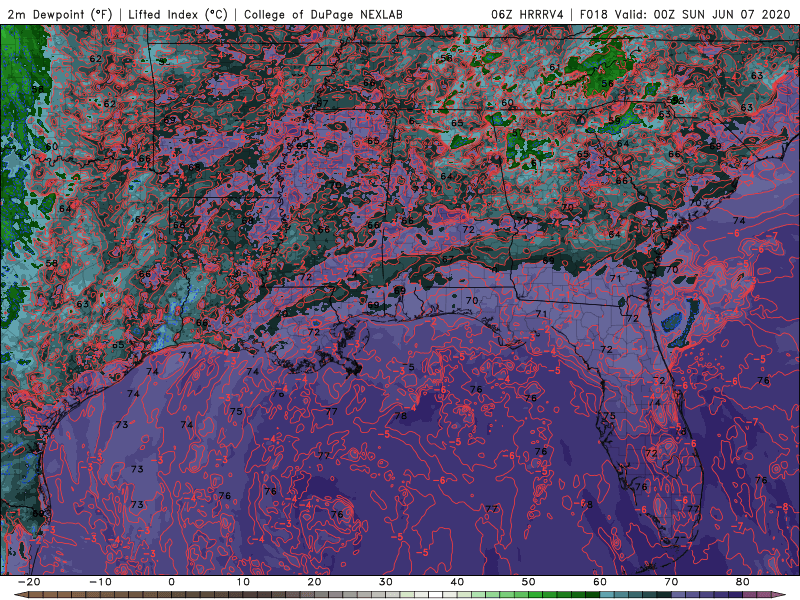The height and width of the screenshot is (600, 800).
Task: Click 'Valid: 00Z SUN JUN 07 2020' text
Action: pyautogui.click(x=703, y=14)
